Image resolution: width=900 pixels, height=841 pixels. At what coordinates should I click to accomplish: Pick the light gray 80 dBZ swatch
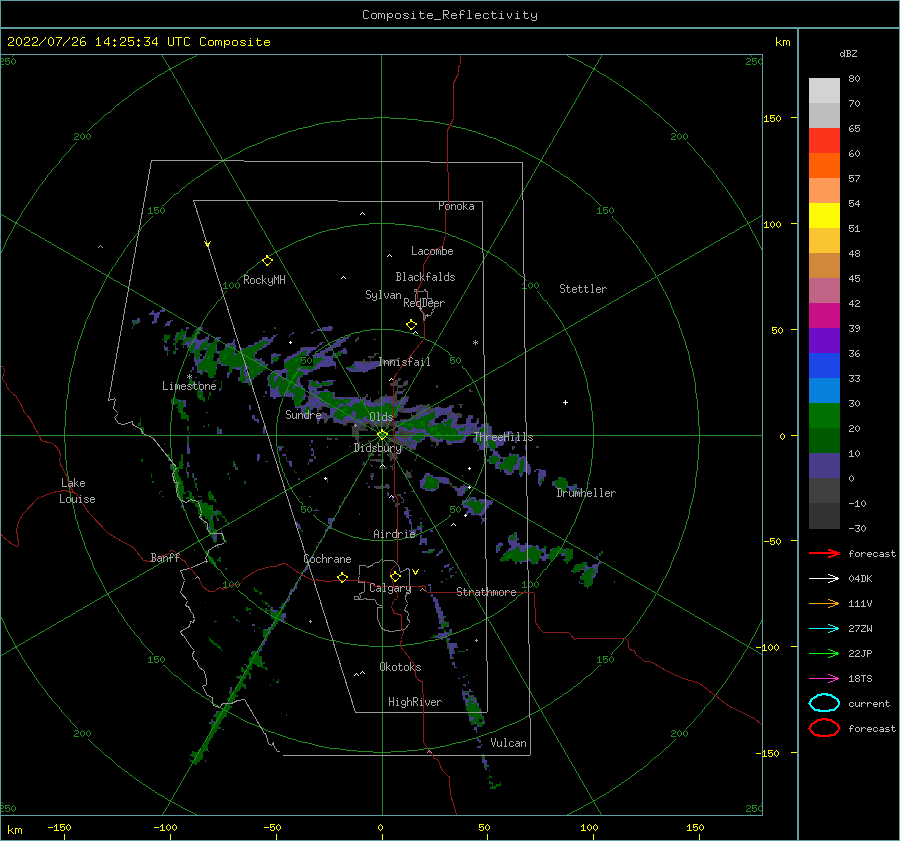coord(824,90)
